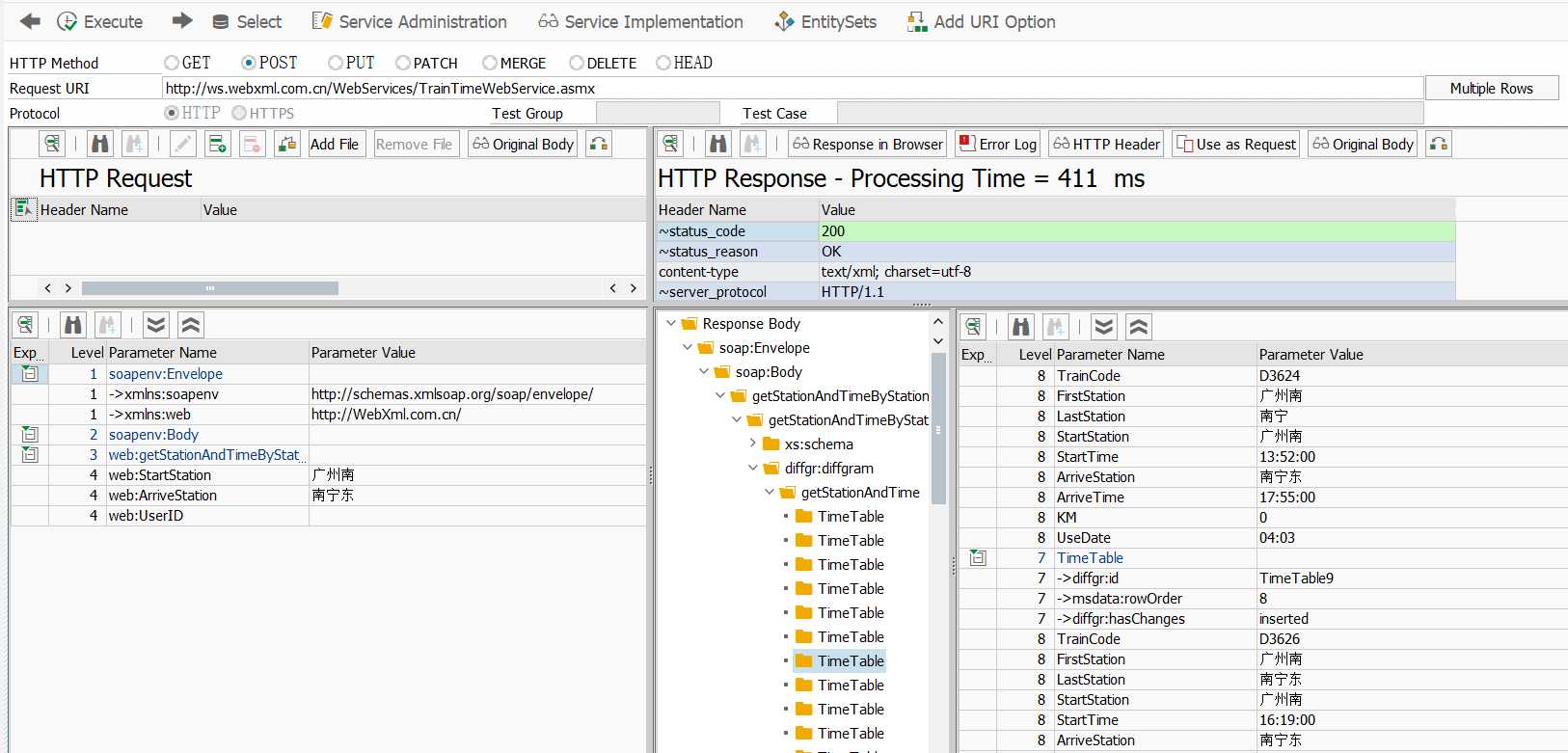Choose the HTTP protocol option
The height and width of the screenshot is (753, 1568).
tap(172, 113)
